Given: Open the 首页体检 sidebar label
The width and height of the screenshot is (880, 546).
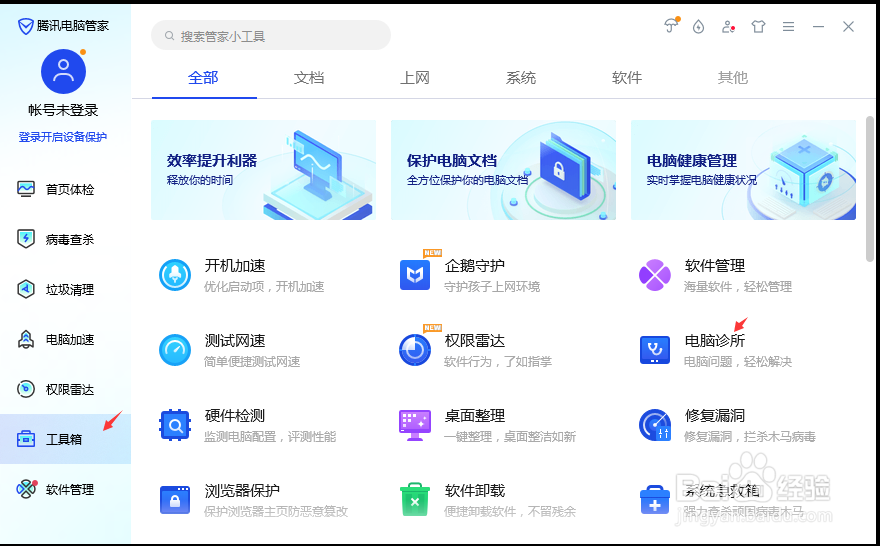Looking at the screenshot, I should point(70,190).
